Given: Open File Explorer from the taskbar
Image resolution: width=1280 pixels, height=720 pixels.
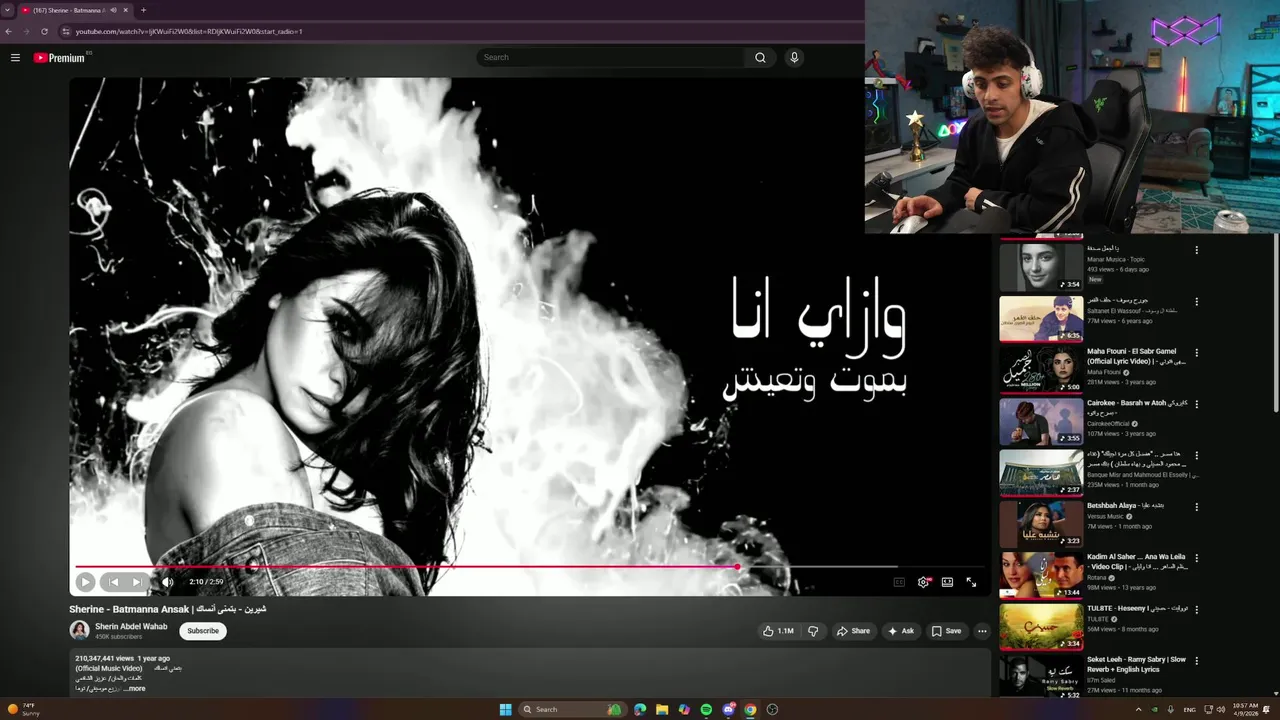Looking at the screenshot, I should [662, 710].
